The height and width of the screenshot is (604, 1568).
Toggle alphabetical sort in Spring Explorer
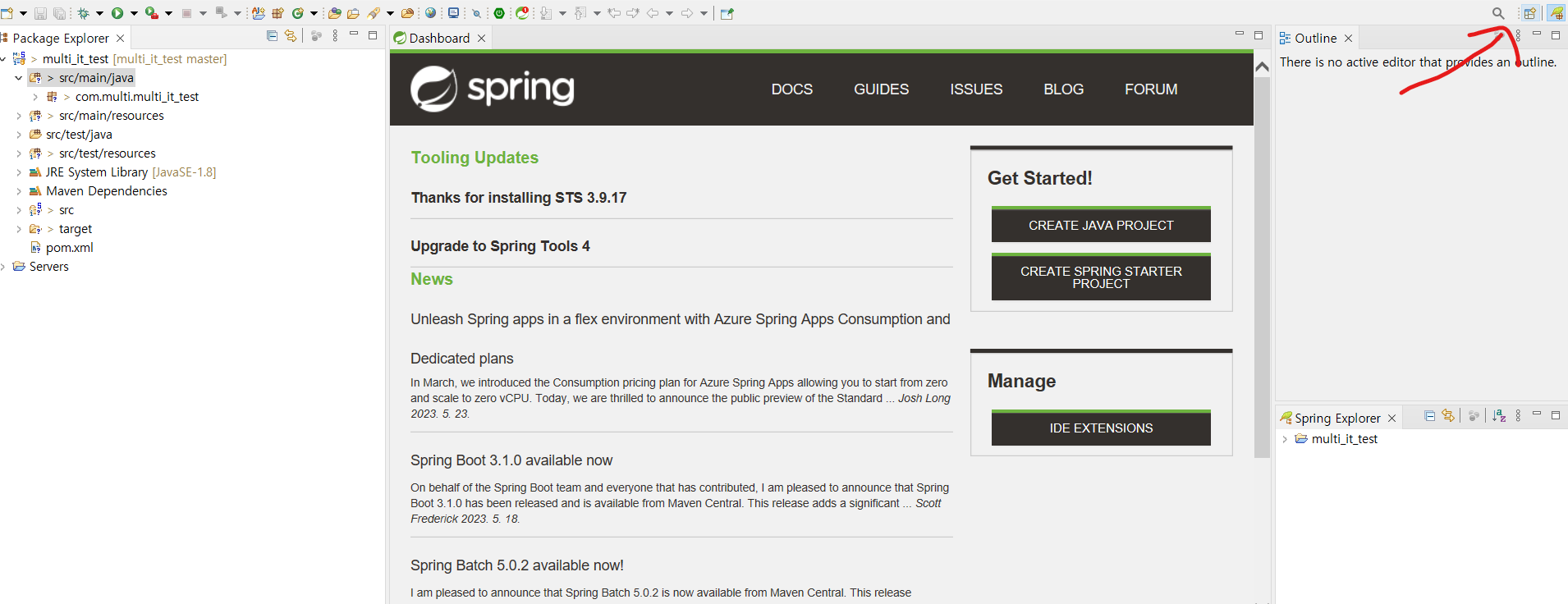tap(1499, 416)
